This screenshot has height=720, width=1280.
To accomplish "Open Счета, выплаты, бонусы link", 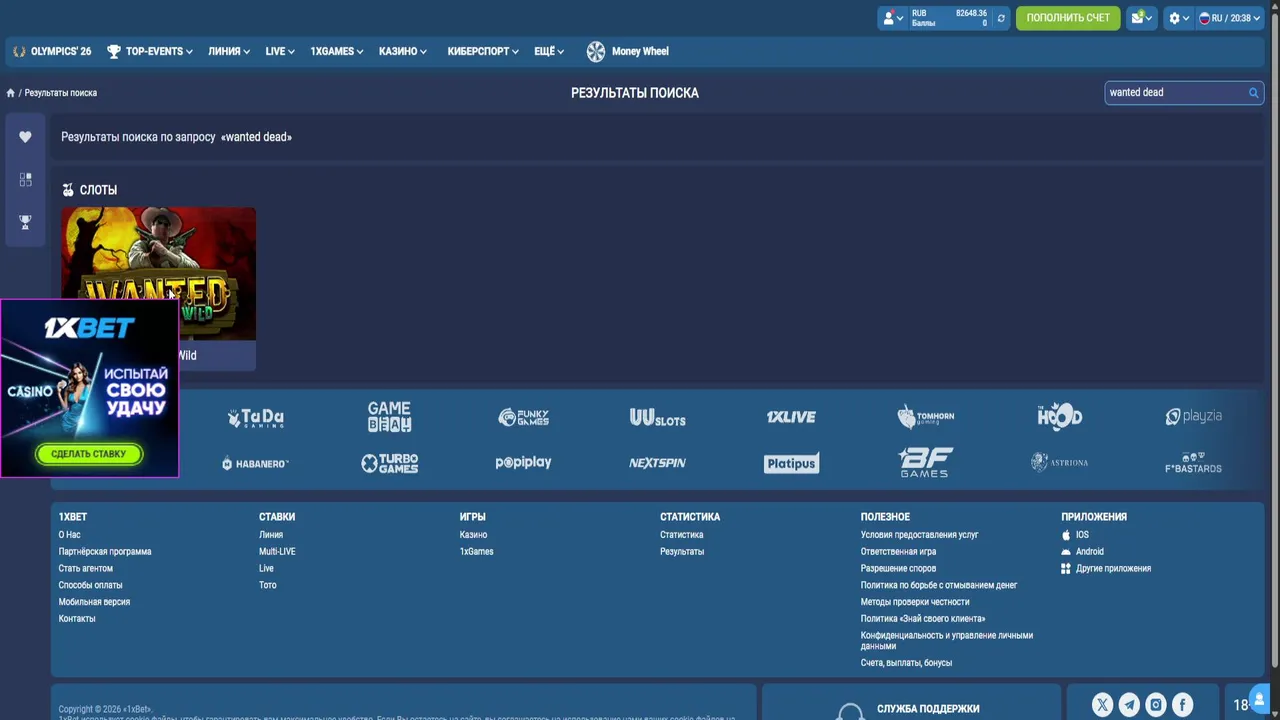I will (x=906, y=663).
